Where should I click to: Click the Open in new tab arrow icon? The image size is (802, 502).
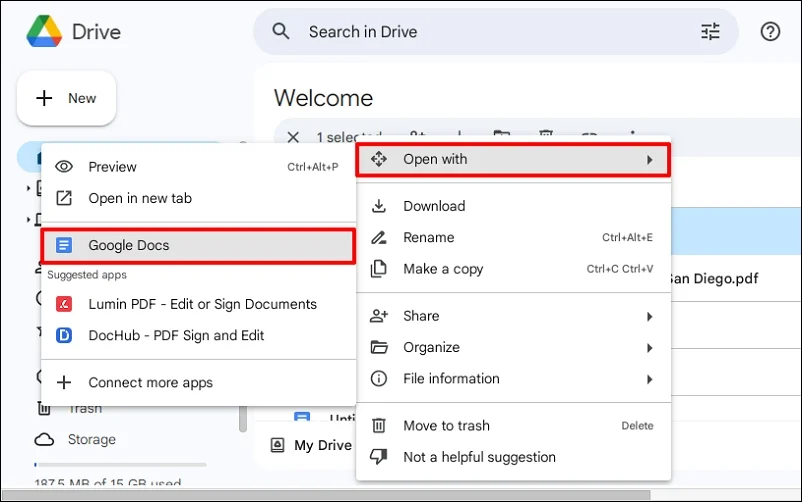click(x=64, y=198)
